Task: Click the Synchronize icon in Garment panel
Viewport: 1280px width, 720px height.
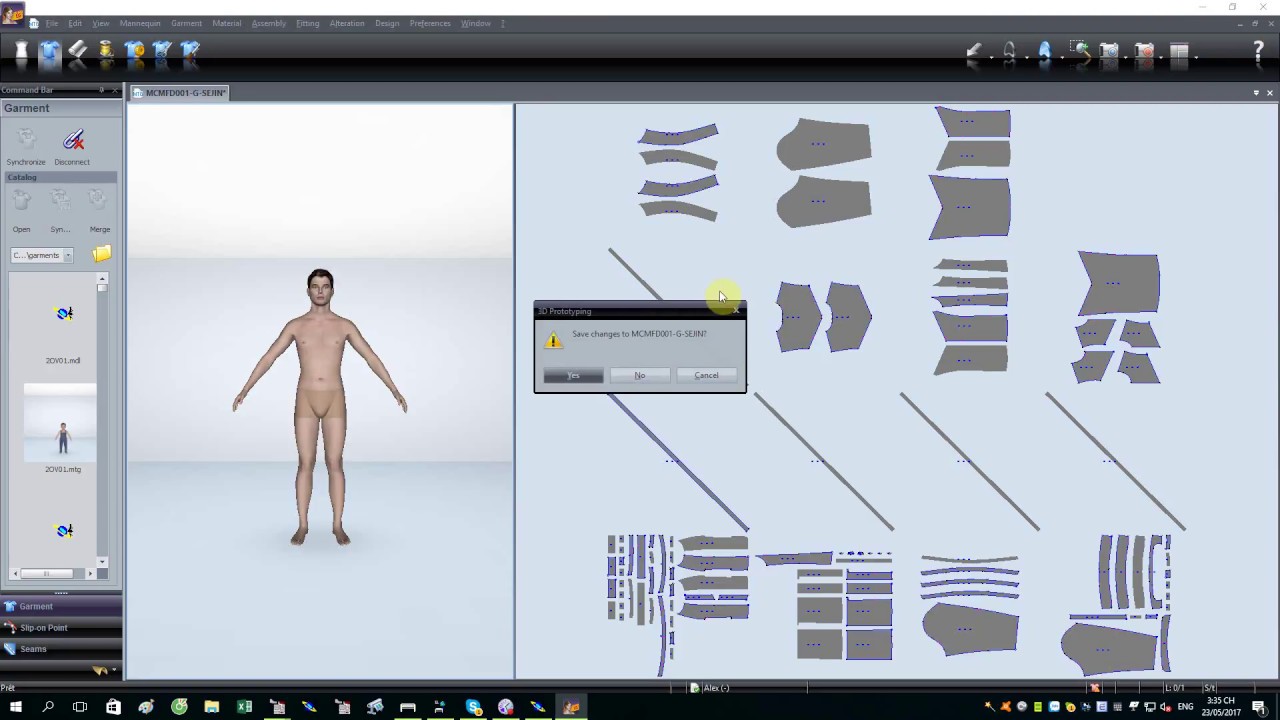Action: [26, 141]
